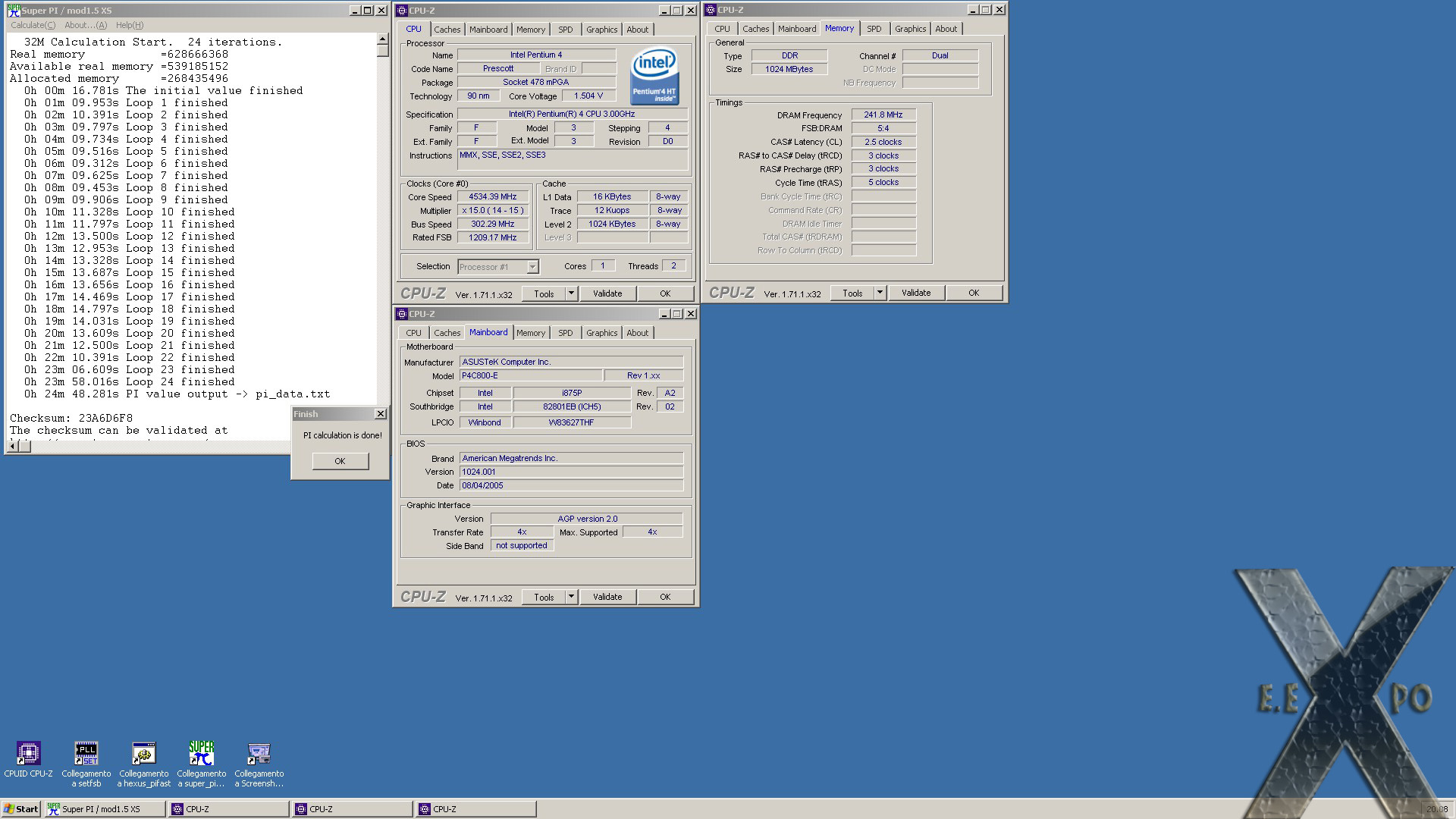Open the Help menu in Super PI

point(130,25)
